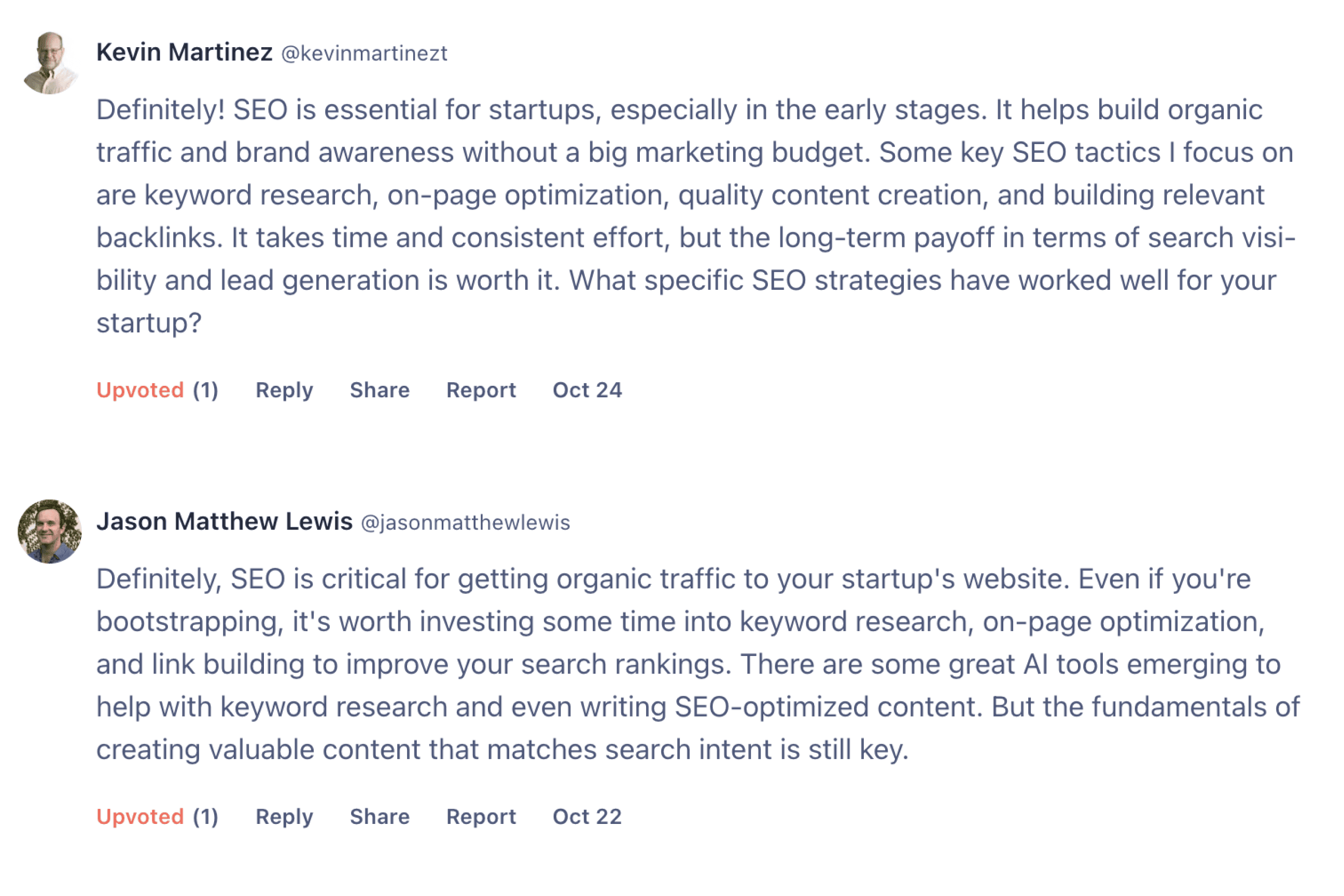The width and height of the screenshot is (1344, 896).
Task: Open Jason Matthew Lewis's profile name link
Action: coord(224,522)
